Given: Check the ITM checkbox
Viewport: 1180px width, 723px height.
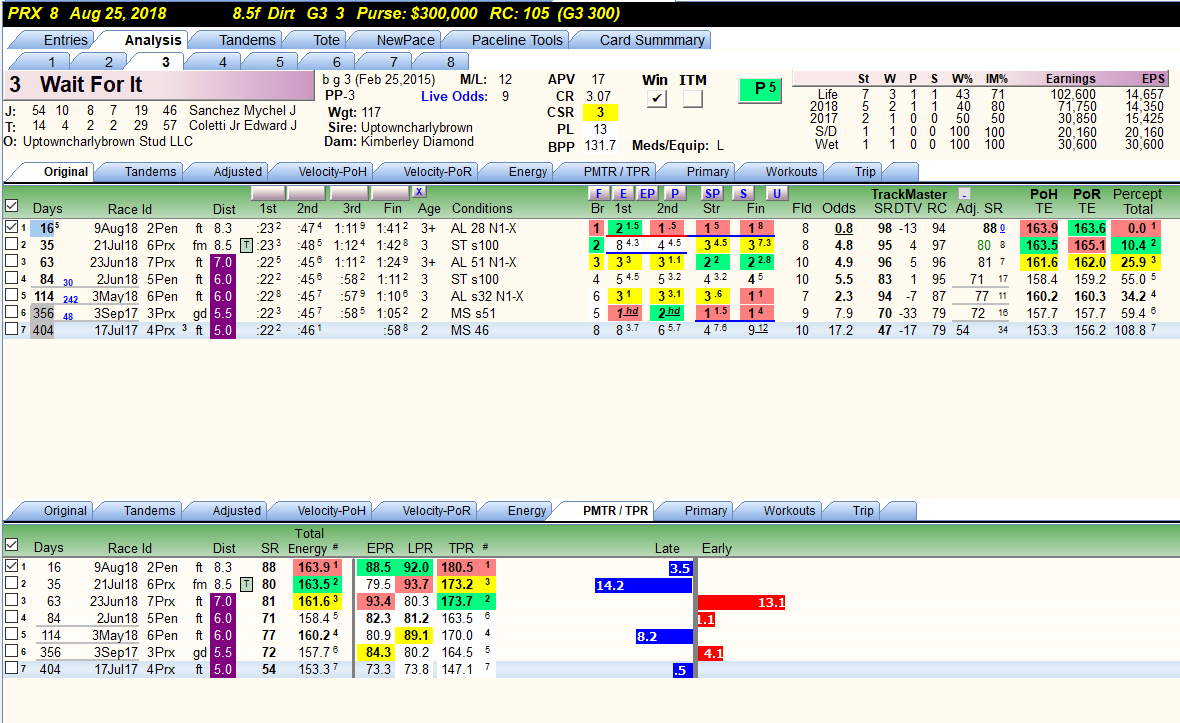Looking at the screenshot, I should 692,98.
